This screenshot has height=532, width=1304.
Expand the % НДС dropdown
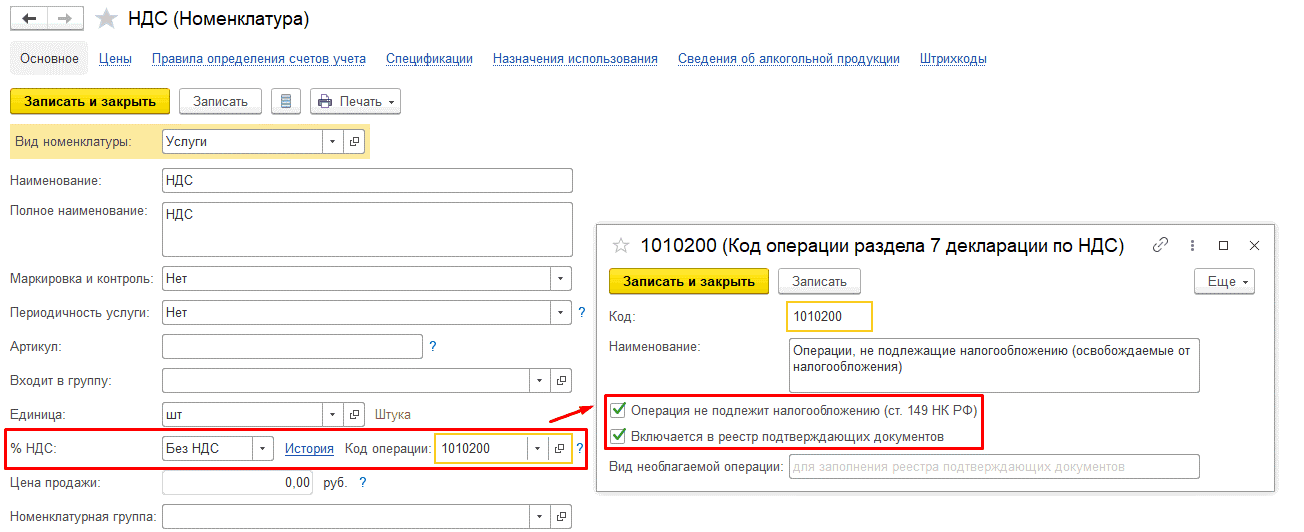262,449
